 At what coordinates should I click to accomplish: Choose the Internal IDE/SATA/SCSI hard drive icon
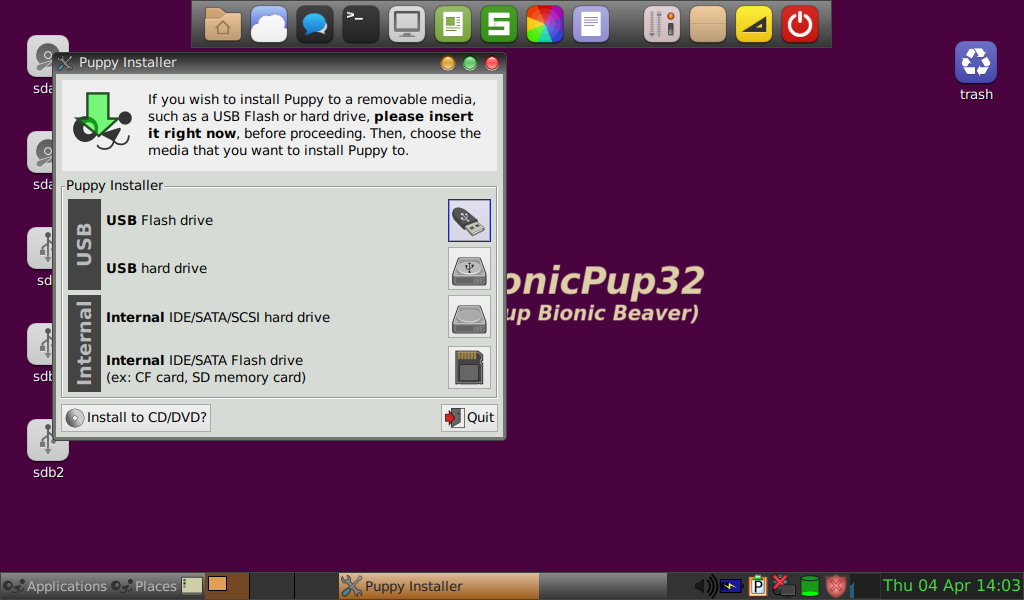tap(469, 317)
